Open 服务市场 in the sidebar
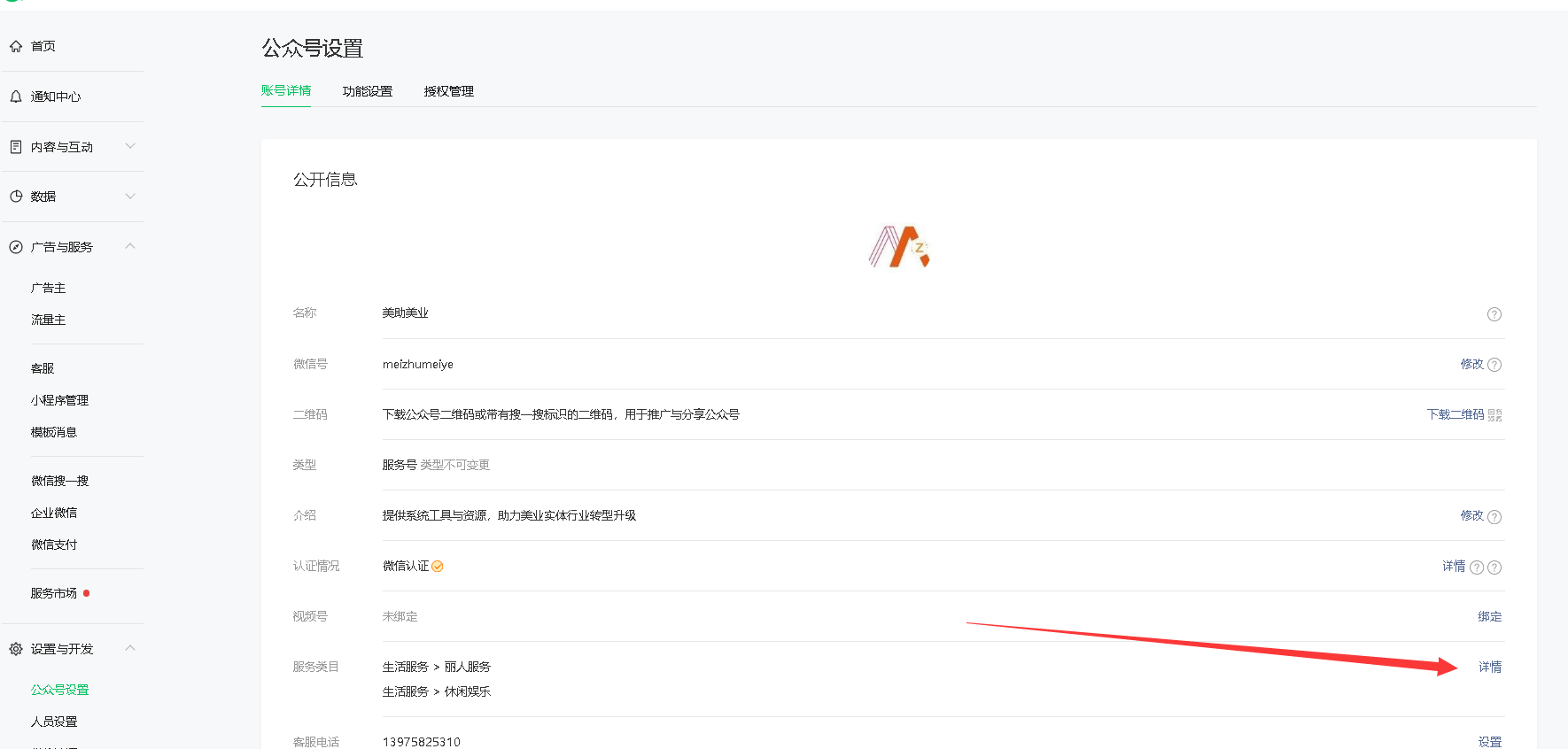 (x=54, y=593)
